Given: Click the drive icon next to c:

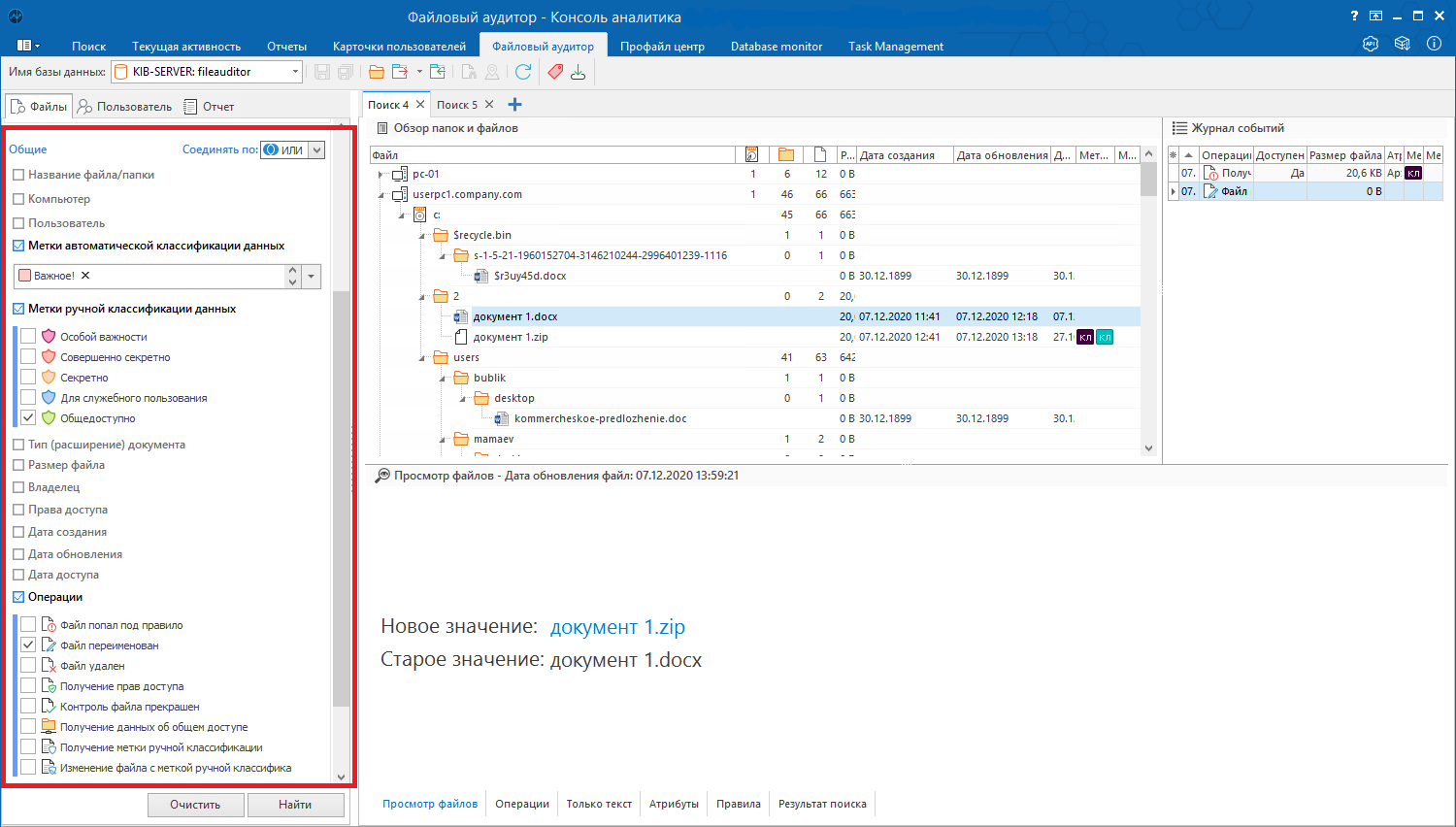Looking at the screenshot, I should click(420, 215).
